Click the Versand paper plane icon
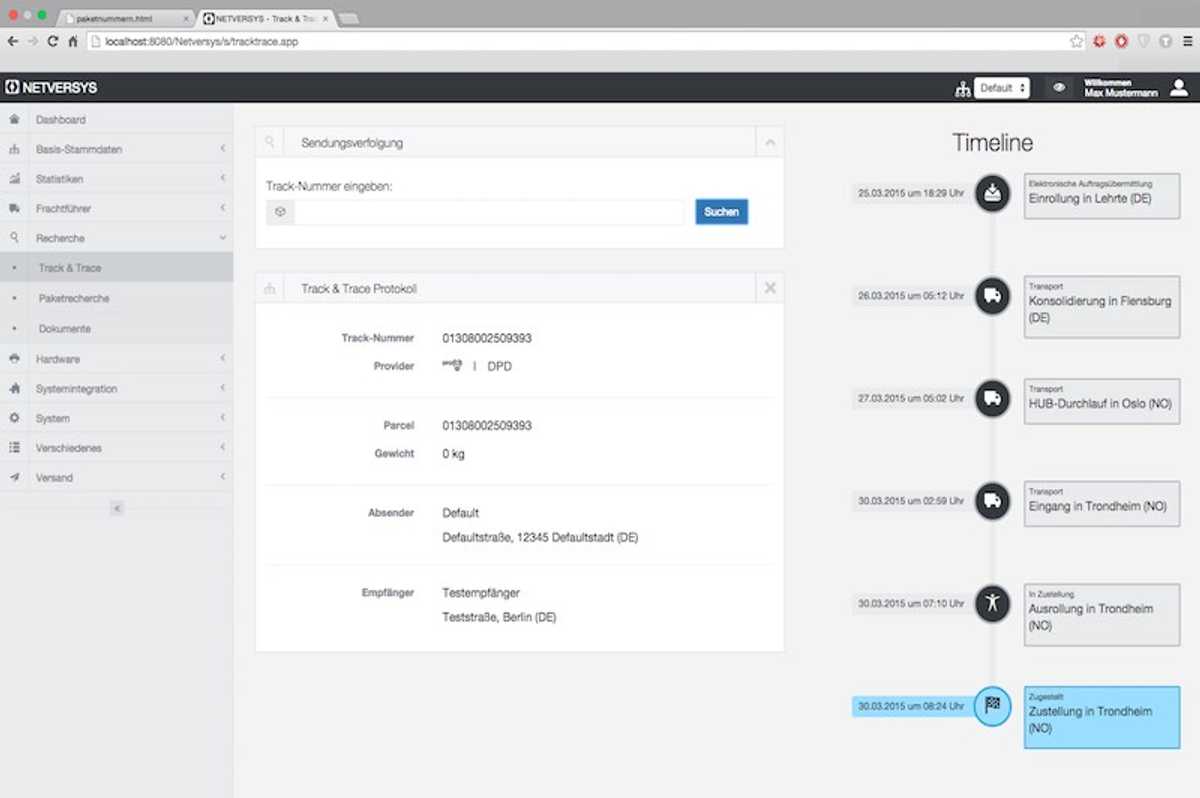Image resolution: width=1200 pixels, height=798 pixels. pos(13,477)
